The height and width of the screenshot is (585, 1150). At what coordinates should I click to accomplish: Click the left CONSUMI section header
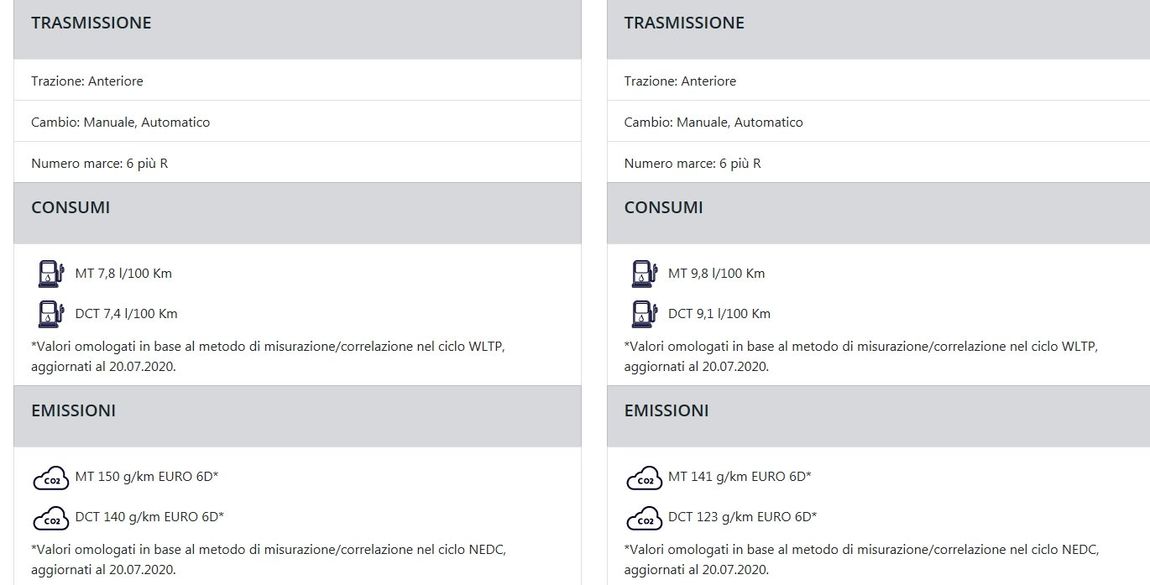[x=297, y=213]
